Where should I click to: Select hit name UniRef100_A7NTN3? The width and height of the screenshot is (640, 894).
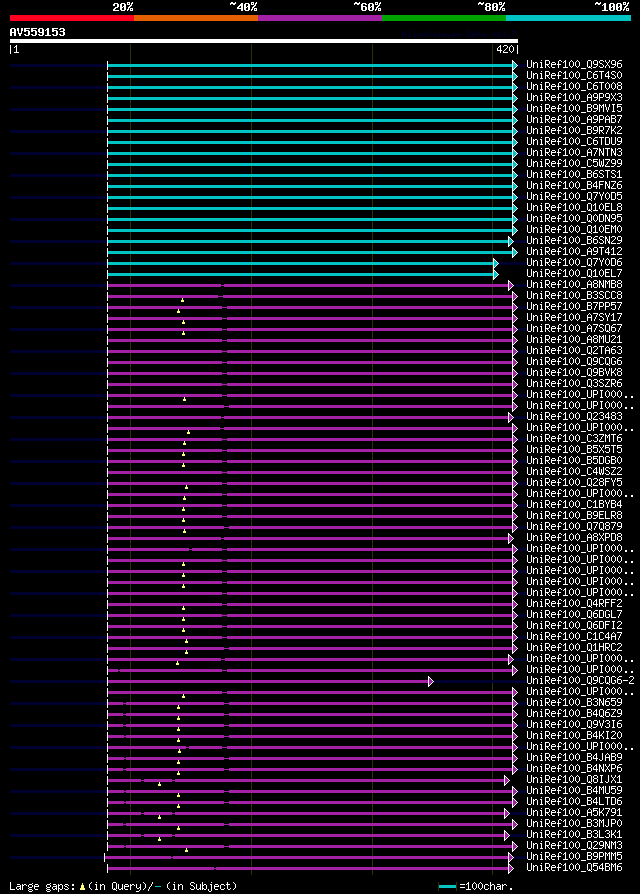coord(574,153)
